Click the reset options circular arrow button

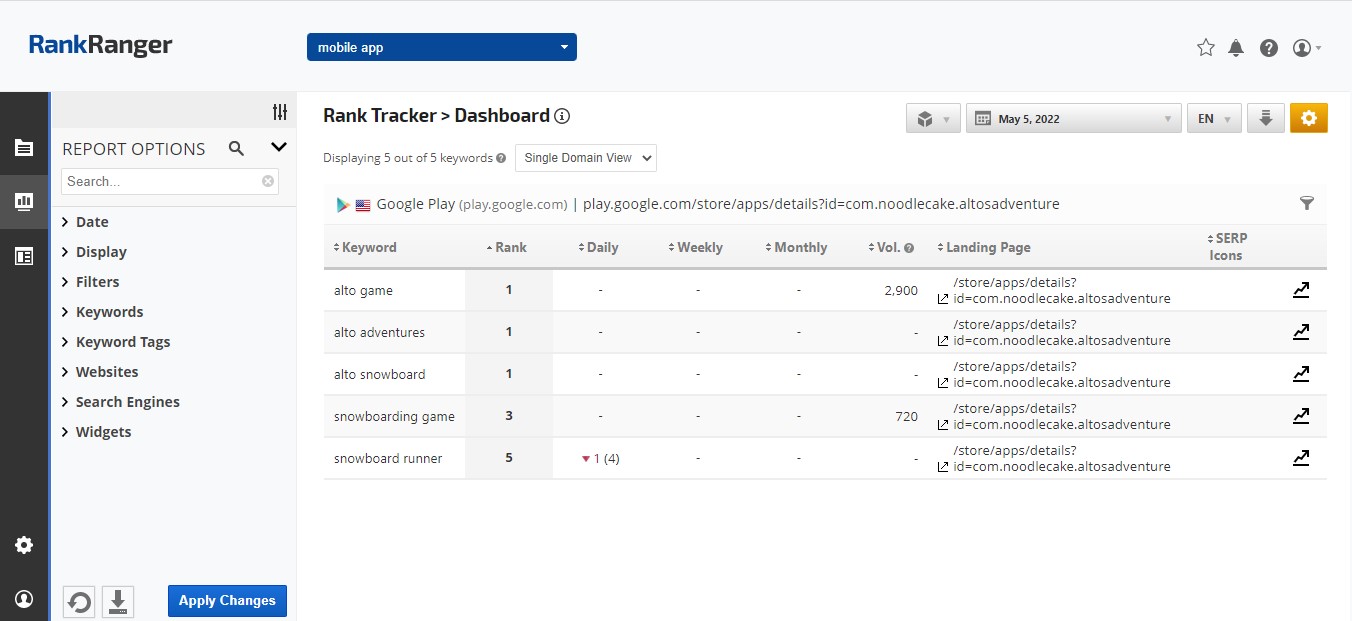pyautogui.click(x=79, y=601)
